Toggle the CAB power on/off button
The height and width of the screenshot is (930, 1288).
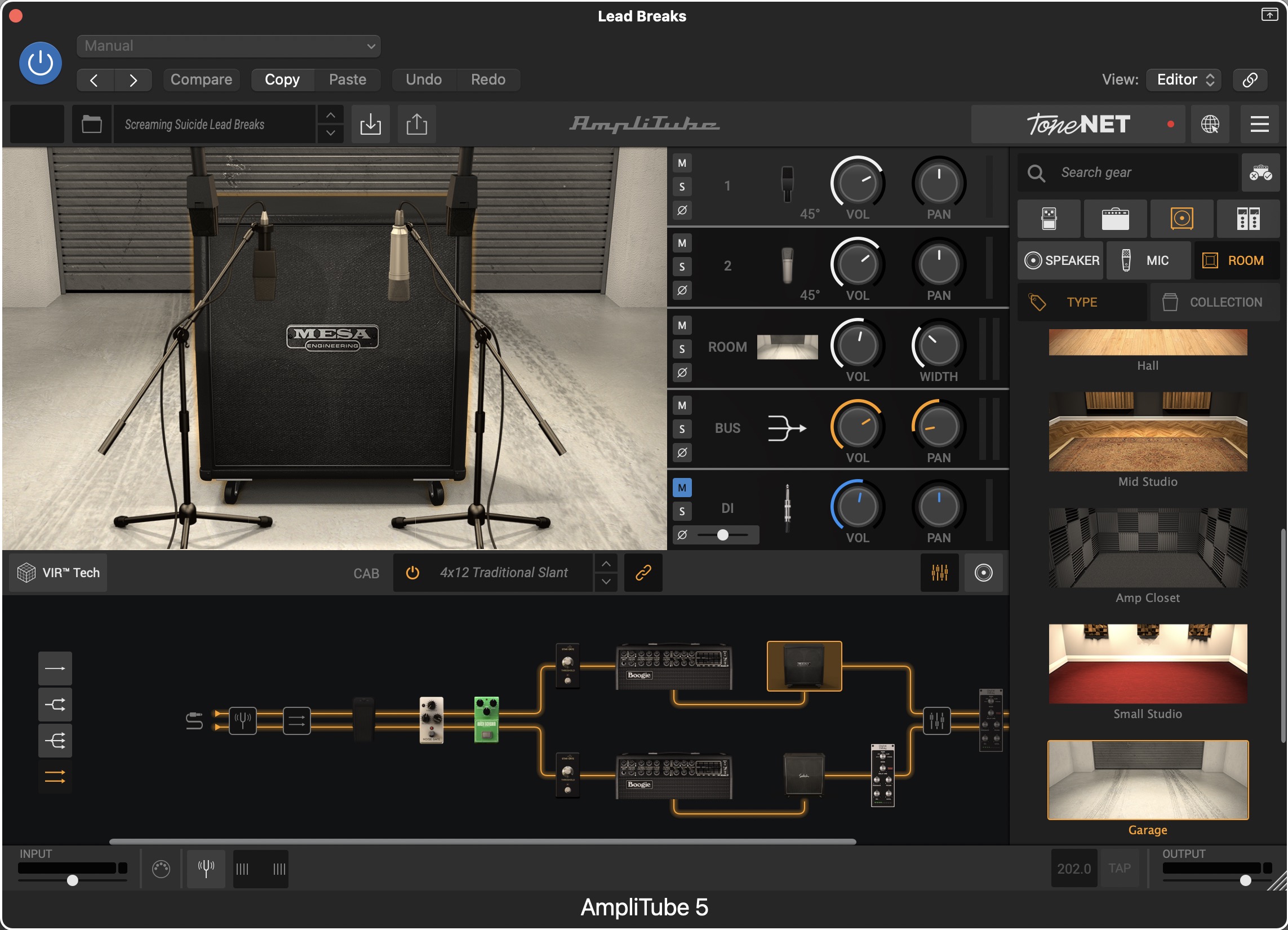413,573
